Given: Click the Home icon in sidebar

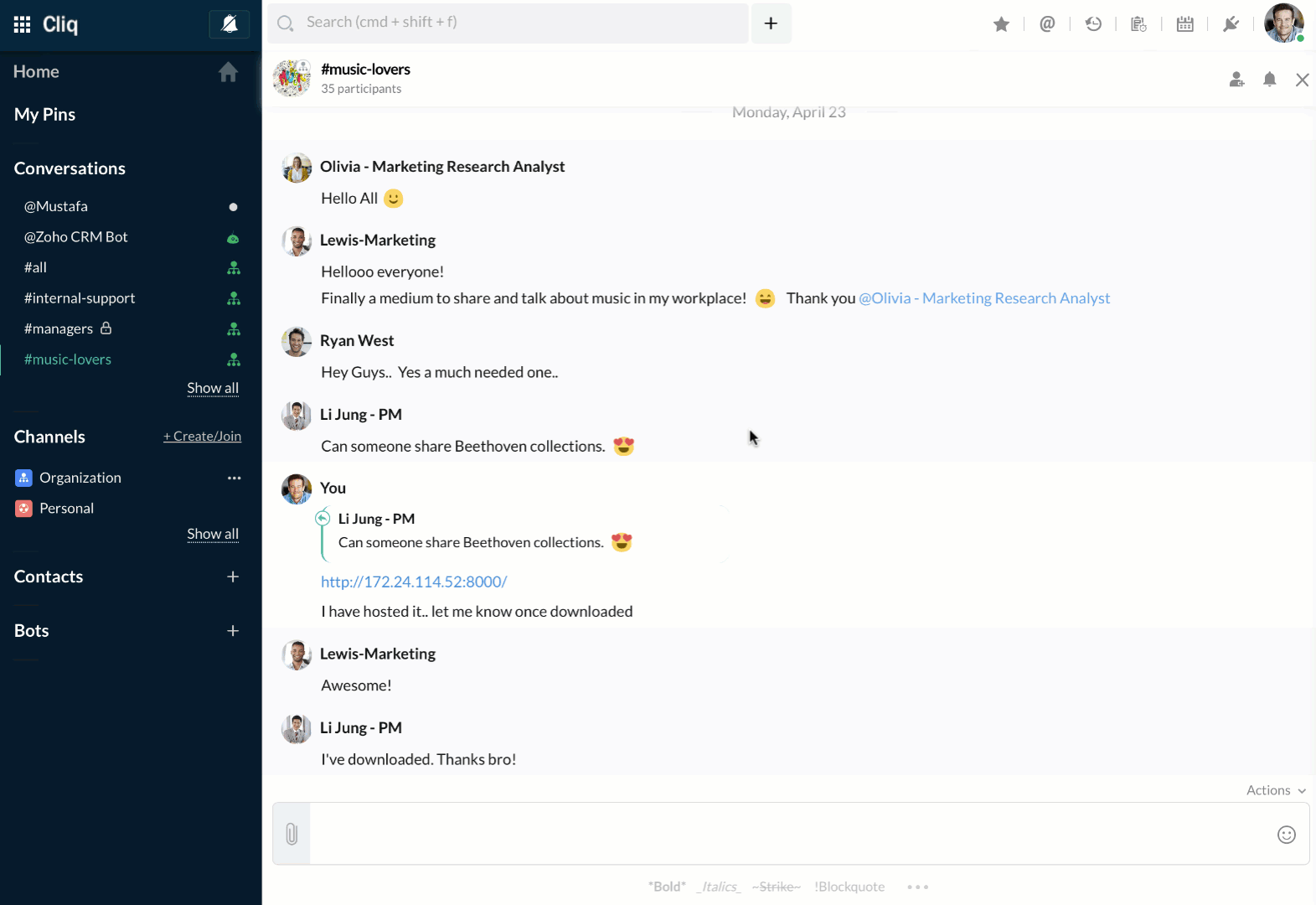Looking at the screenshot, I should [x=228, y=72].
